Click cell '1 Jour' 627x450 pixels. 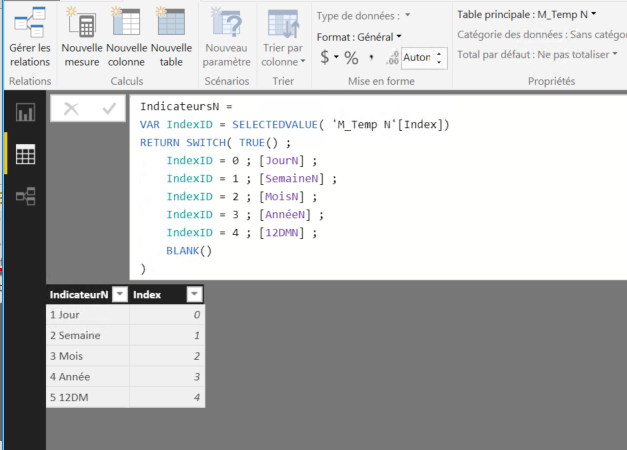[x=88, y=315]
